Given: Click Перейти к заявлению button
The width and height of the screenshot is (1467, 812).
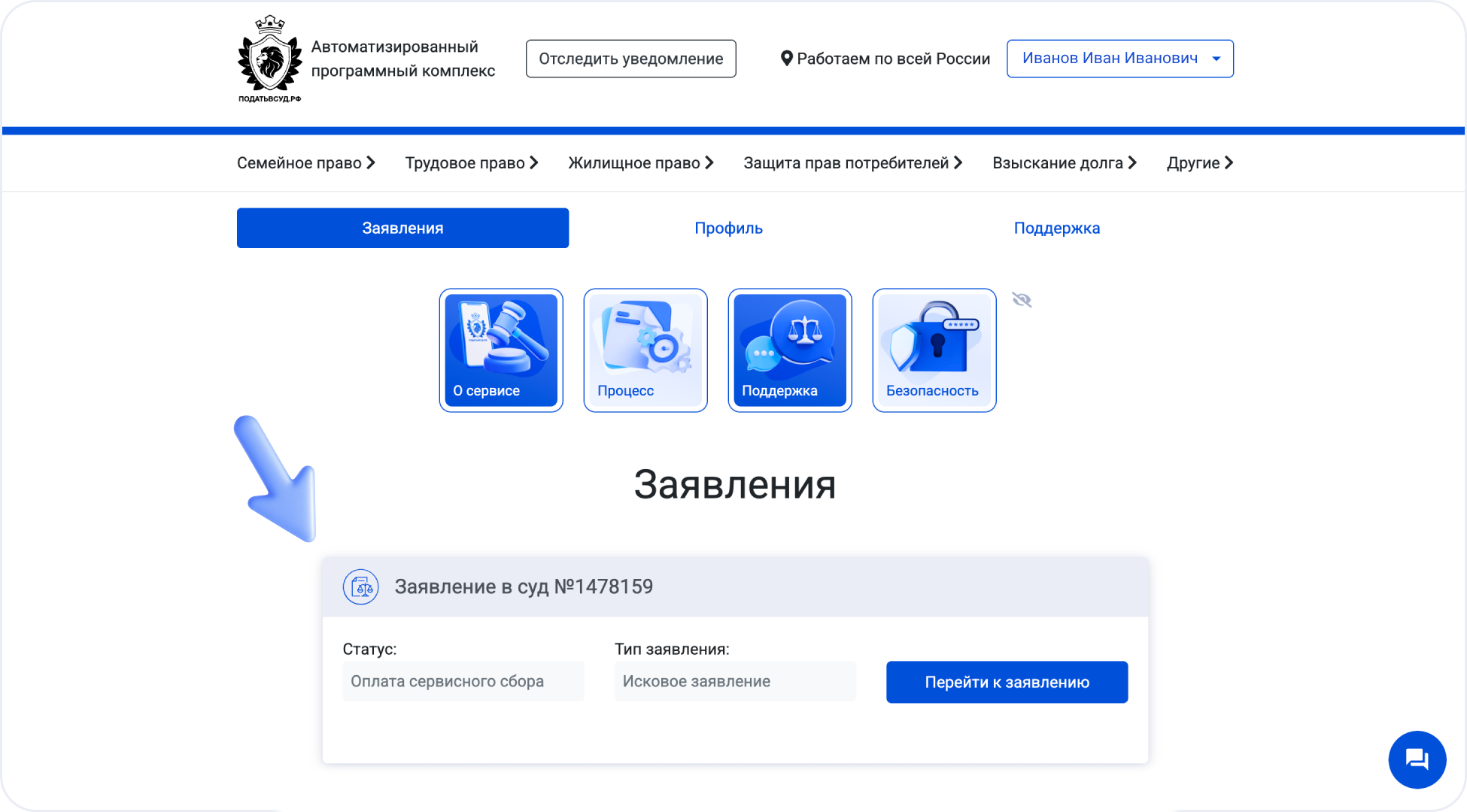Looking at the screenshot, I should tap(1007, 682).
